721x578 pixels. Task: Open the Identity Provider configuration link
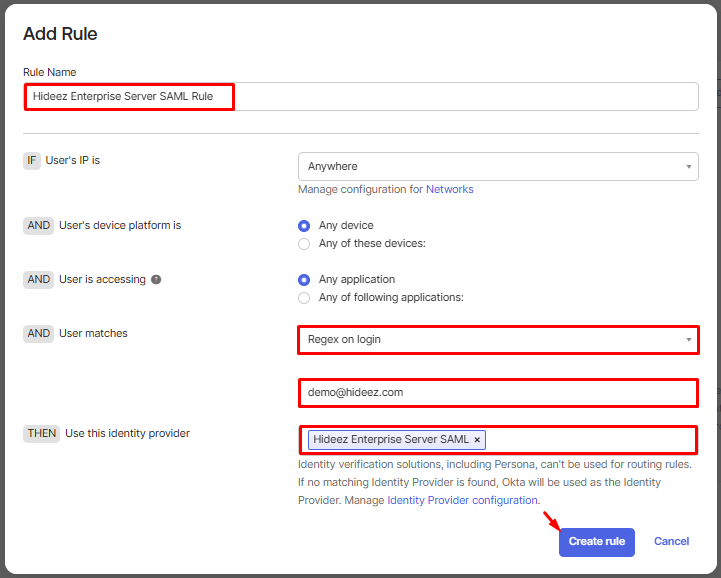coord(462,500)
